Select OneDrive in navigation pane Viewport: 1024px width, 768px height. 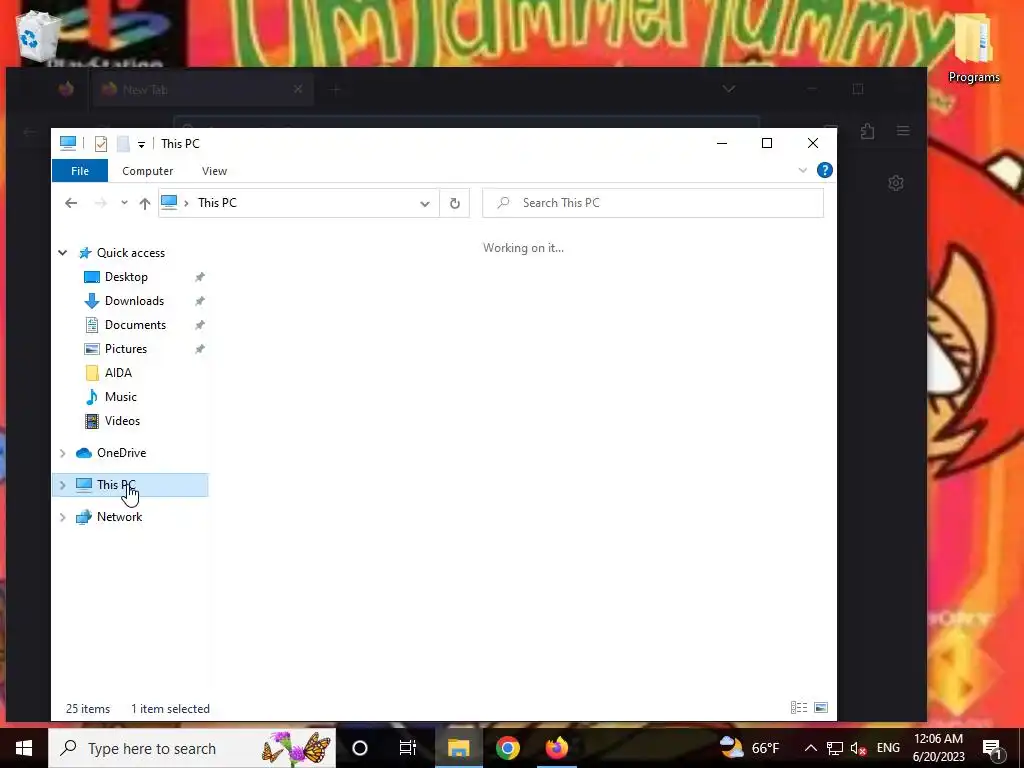[x=121, y=453]
